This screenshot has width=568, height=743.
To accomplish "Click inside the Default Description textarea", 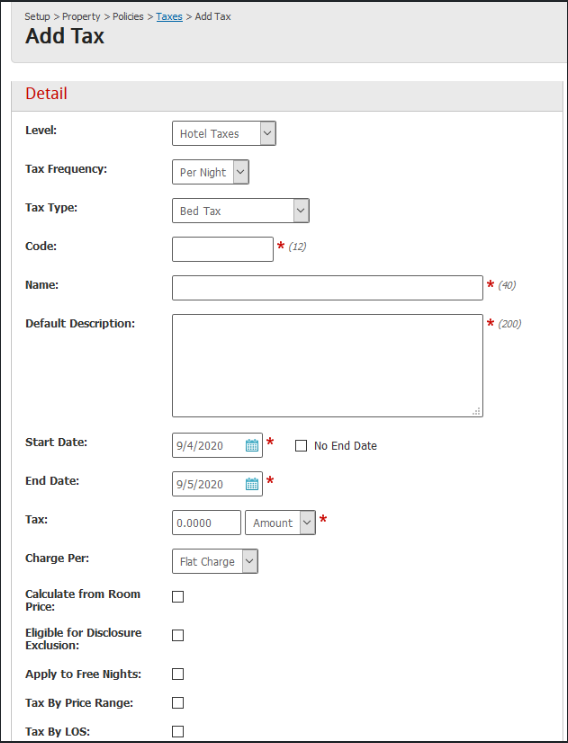I will (327, 366).
